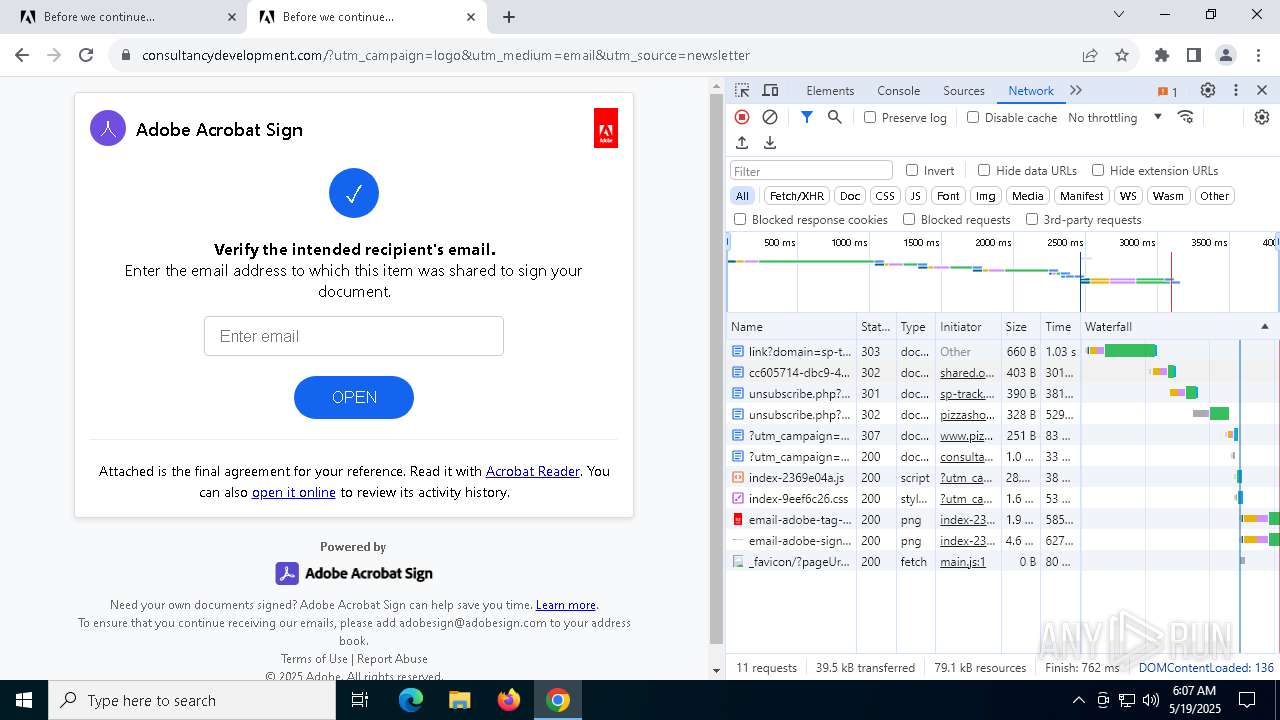The width and height of the screenshot is (1280, 720).
Task: Open Chrome extensions puzzle icon
Action: tap(1161, 55)
